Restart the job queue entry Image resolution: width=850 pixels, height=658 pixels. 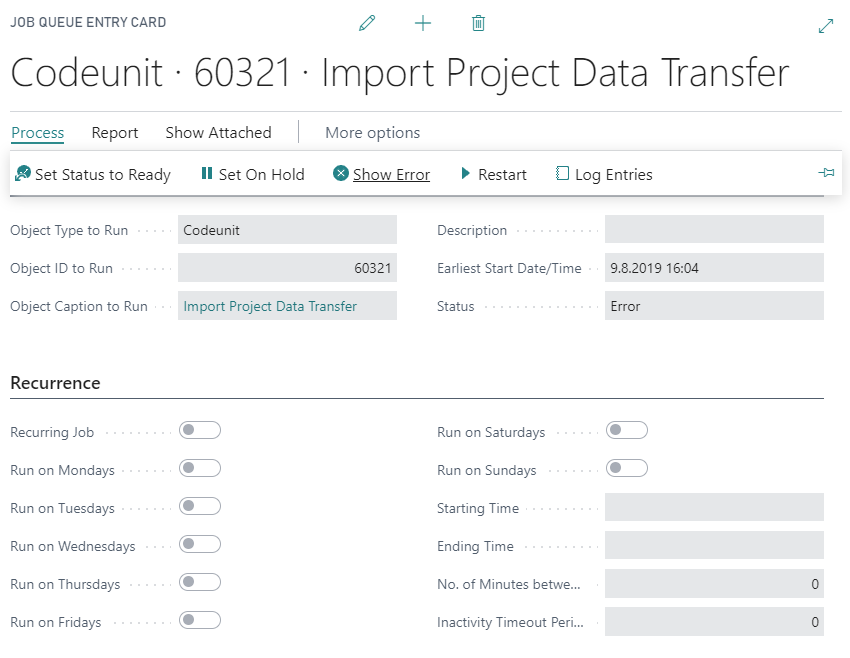point(493,174)
